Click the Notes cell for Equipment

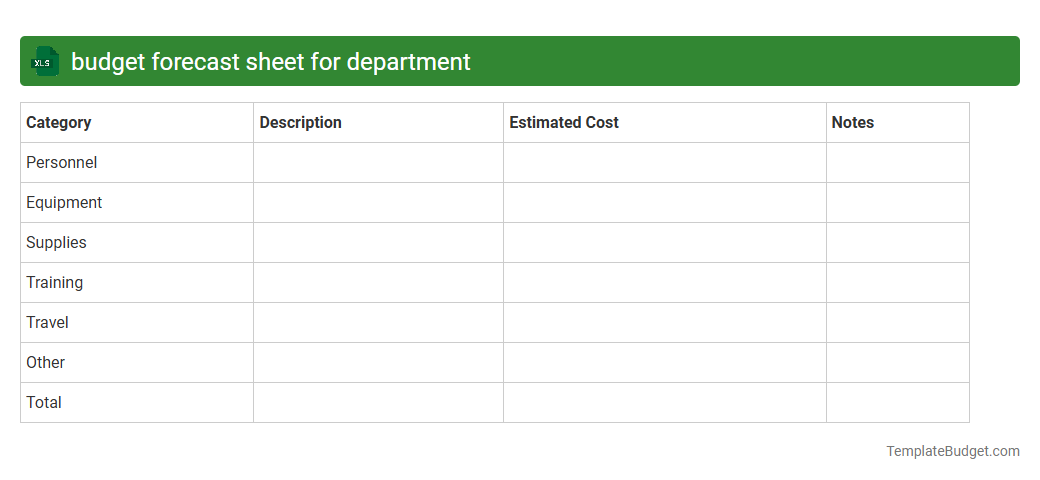click(x=898, y=202)
